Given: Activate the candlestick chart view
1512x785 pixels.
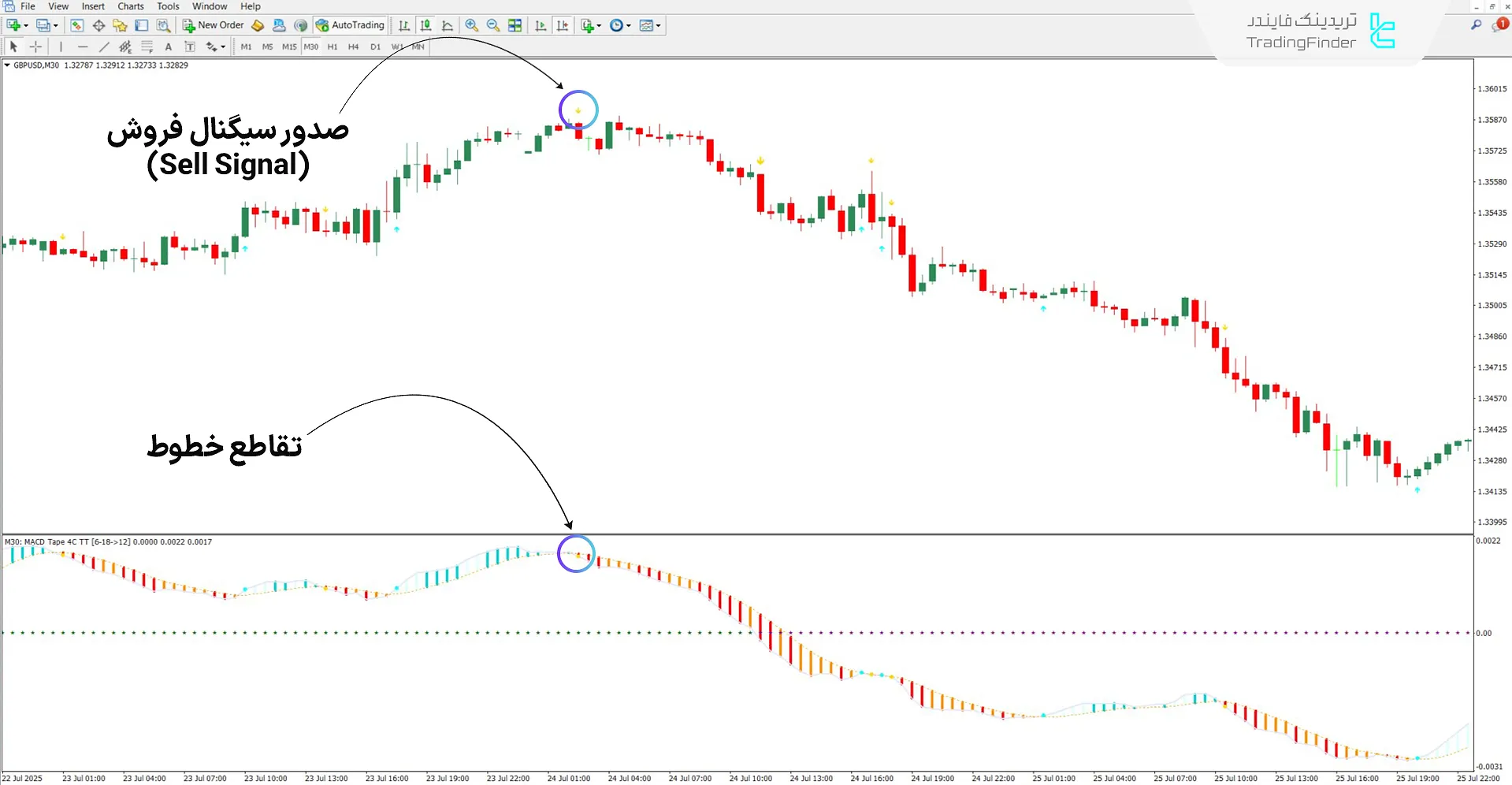Looking at the screenshot, I should click(425, 25).
